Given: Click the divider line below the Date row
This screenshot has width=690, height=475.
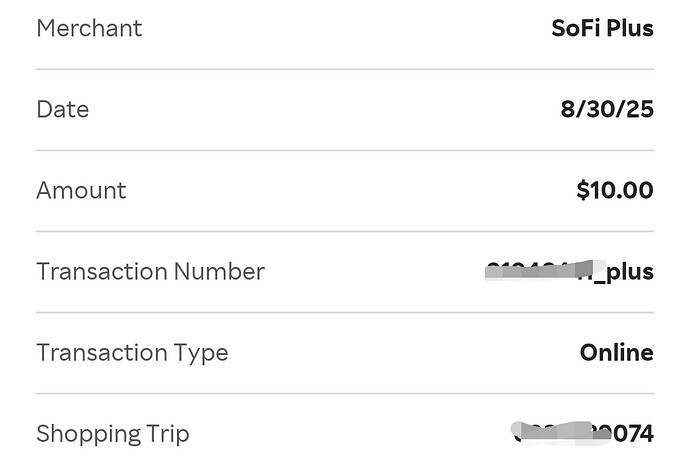Looking at the screenshot, I should pos(345,150).
